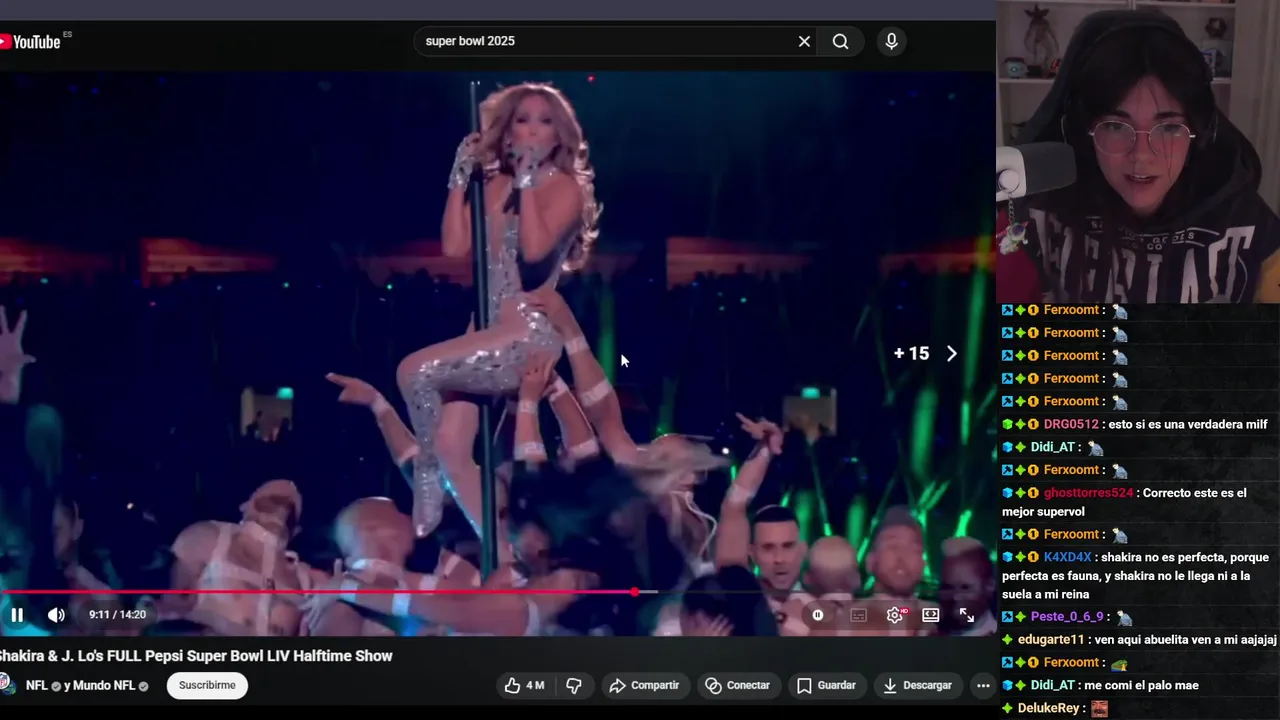Toggle autoplay switch in player
The image size is (1280, 720).
click(x=818, y=615)
